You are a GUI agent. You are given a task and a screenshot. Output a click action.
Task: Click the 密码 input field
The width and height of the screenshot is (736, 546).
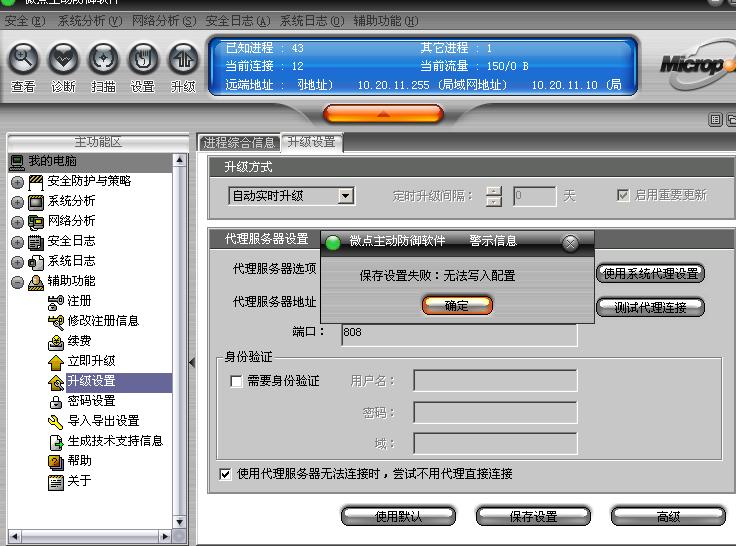pos(495,412)
